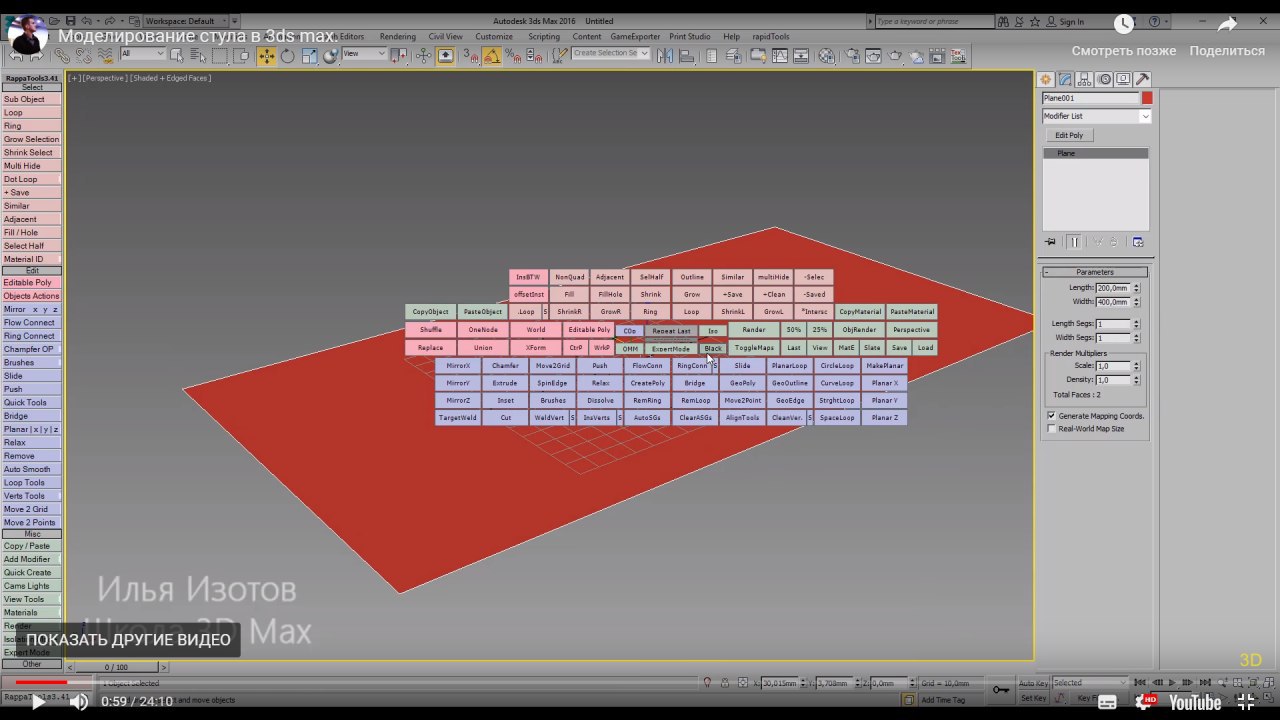
Task: Click the Select Object tool icon
Action: 175,56
